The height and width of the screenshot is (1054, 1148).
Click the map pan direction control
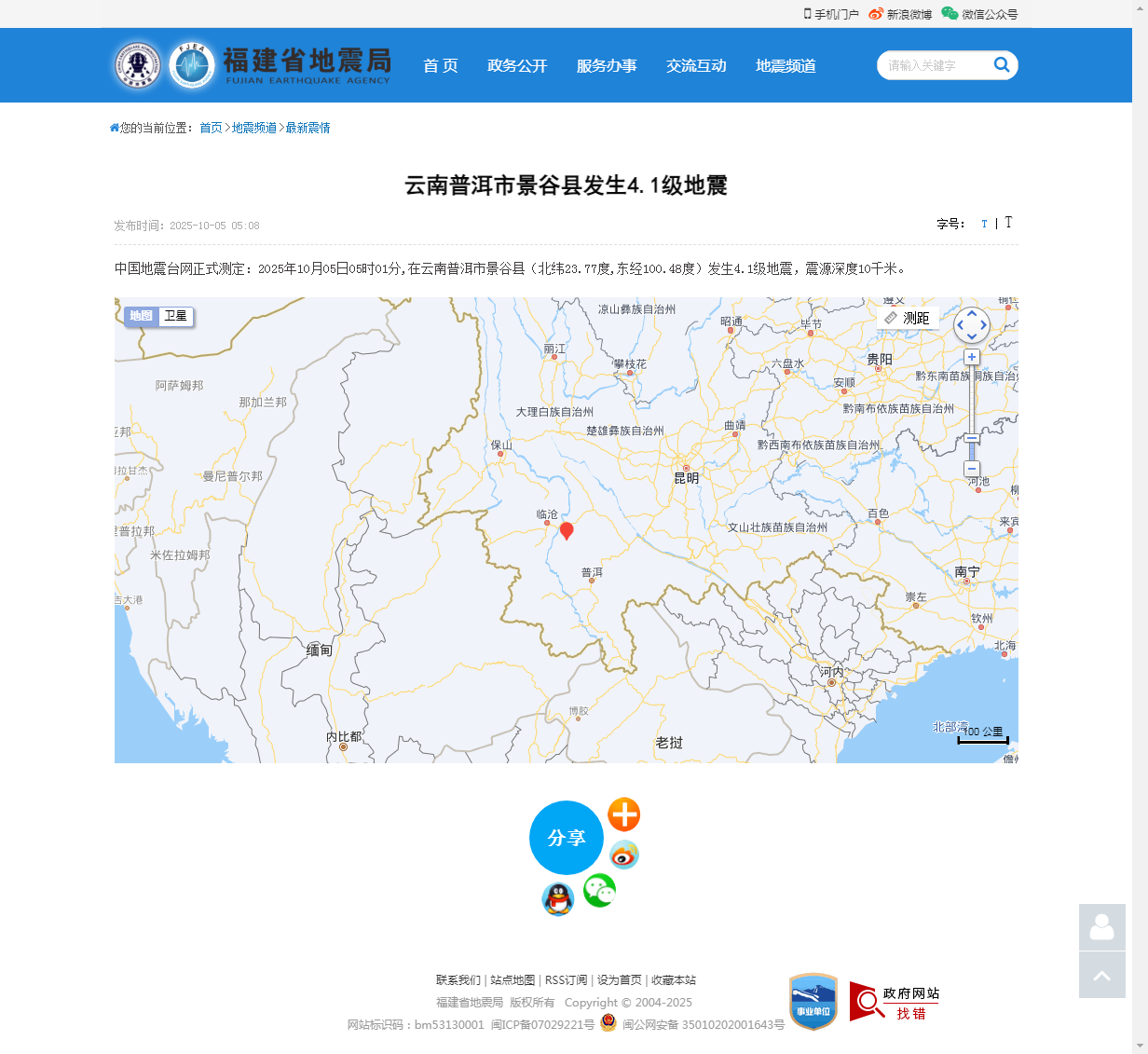(x=972, y=325)
